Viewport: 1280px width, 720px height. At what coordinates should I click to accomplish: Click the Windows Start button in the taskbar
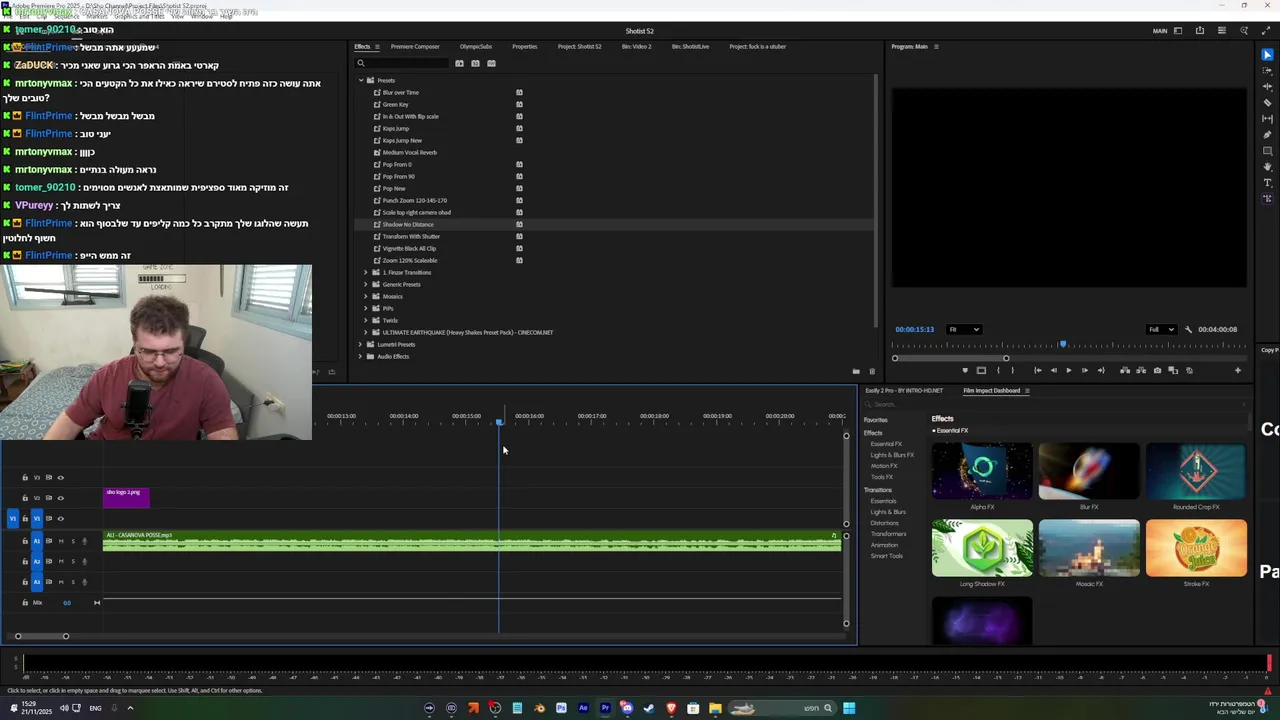[x=849, y=708]
